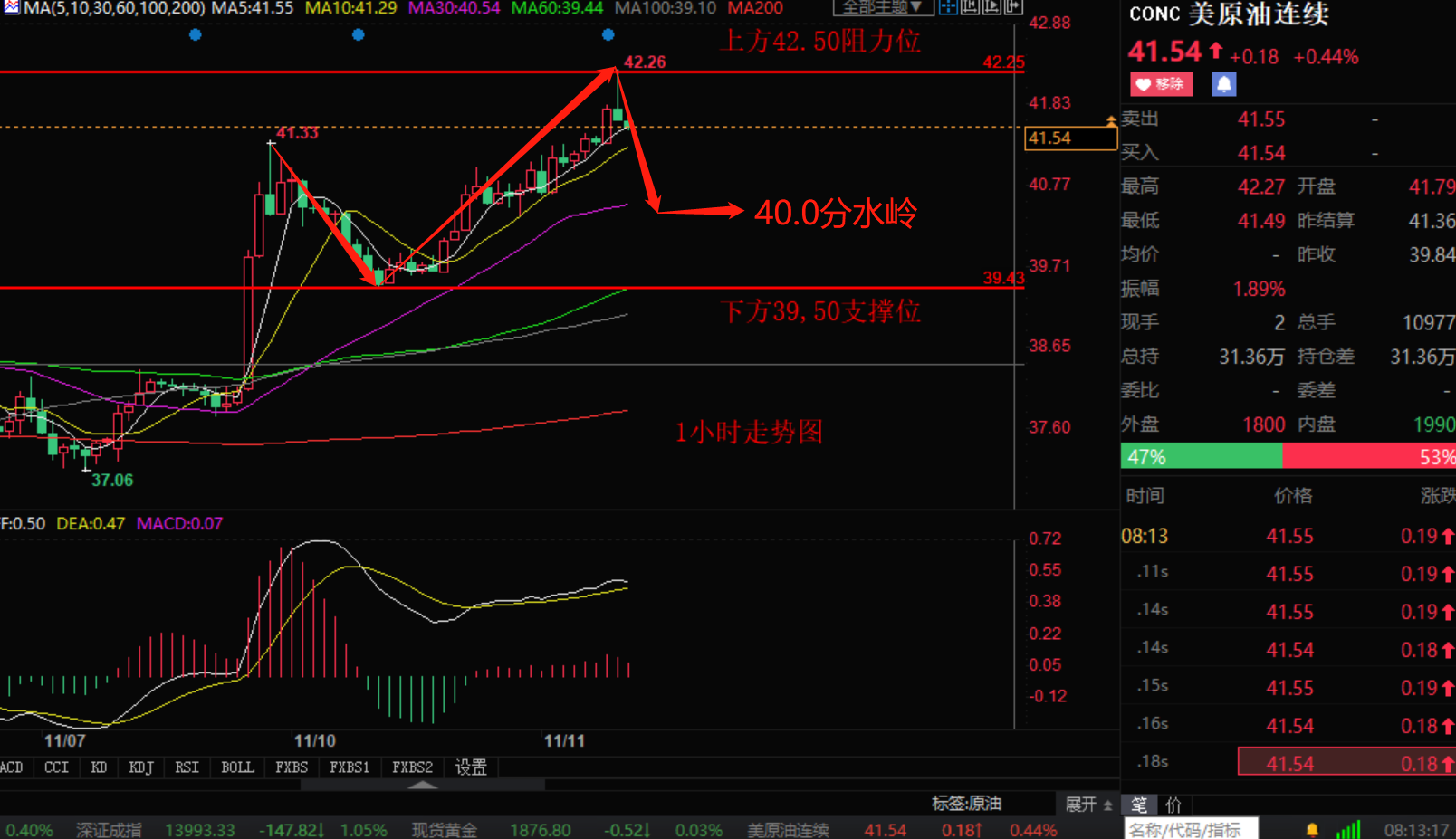Image resolution: width=1456 pixels, height=839 pixels.
Task: Select the FXBS indicator tab
Action: [292, 767]
